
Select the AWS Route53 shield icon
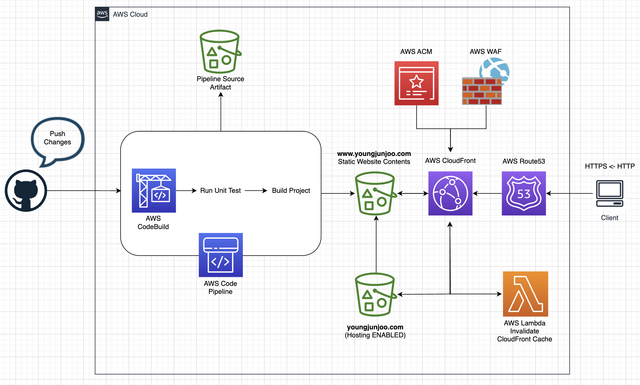pyautogui.click(x=524, y=193)
